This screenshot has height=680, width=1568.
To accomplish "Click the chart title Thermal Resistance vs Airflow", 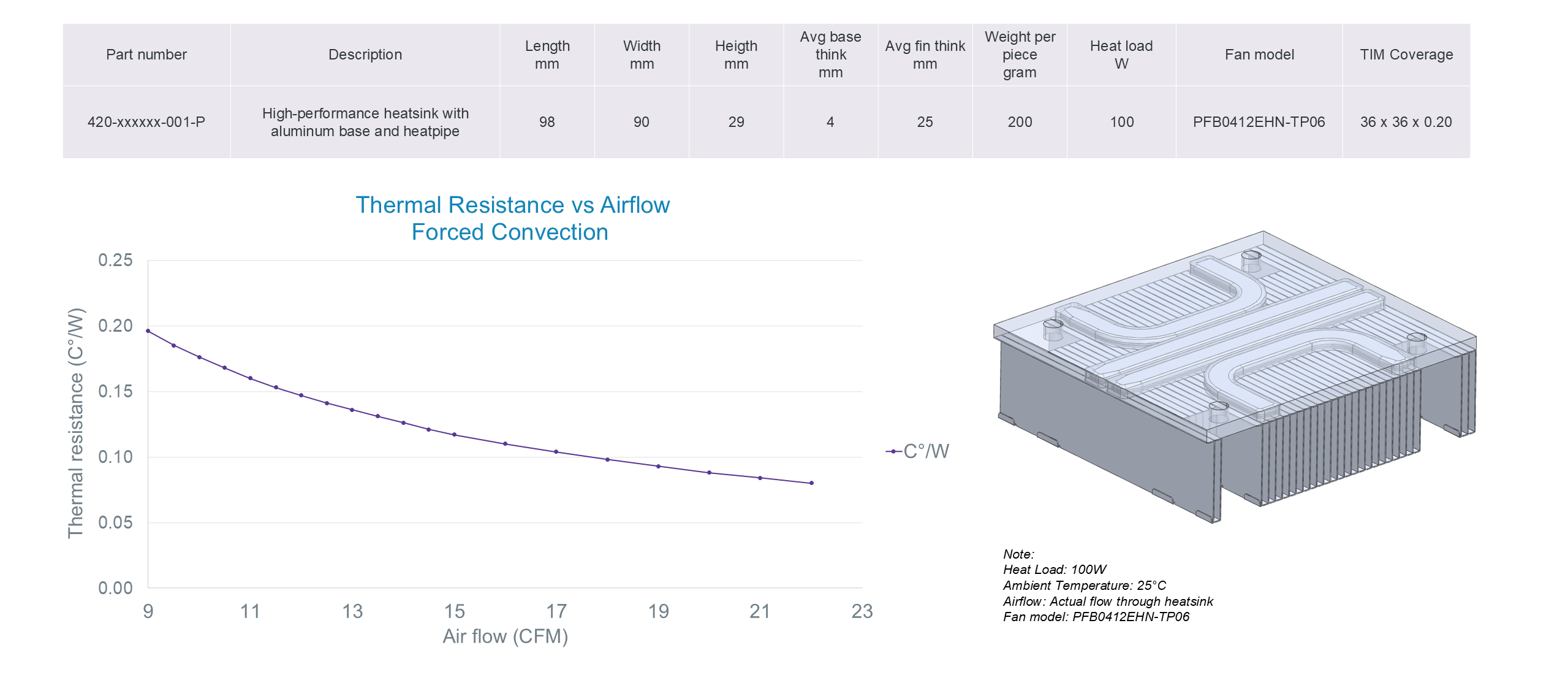I will [x=512, y=205].
